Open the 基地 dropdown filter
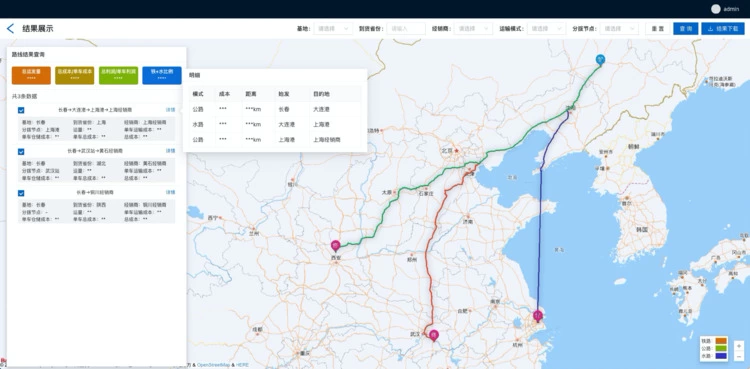This screenshot has width=750, height=369. 333,29
